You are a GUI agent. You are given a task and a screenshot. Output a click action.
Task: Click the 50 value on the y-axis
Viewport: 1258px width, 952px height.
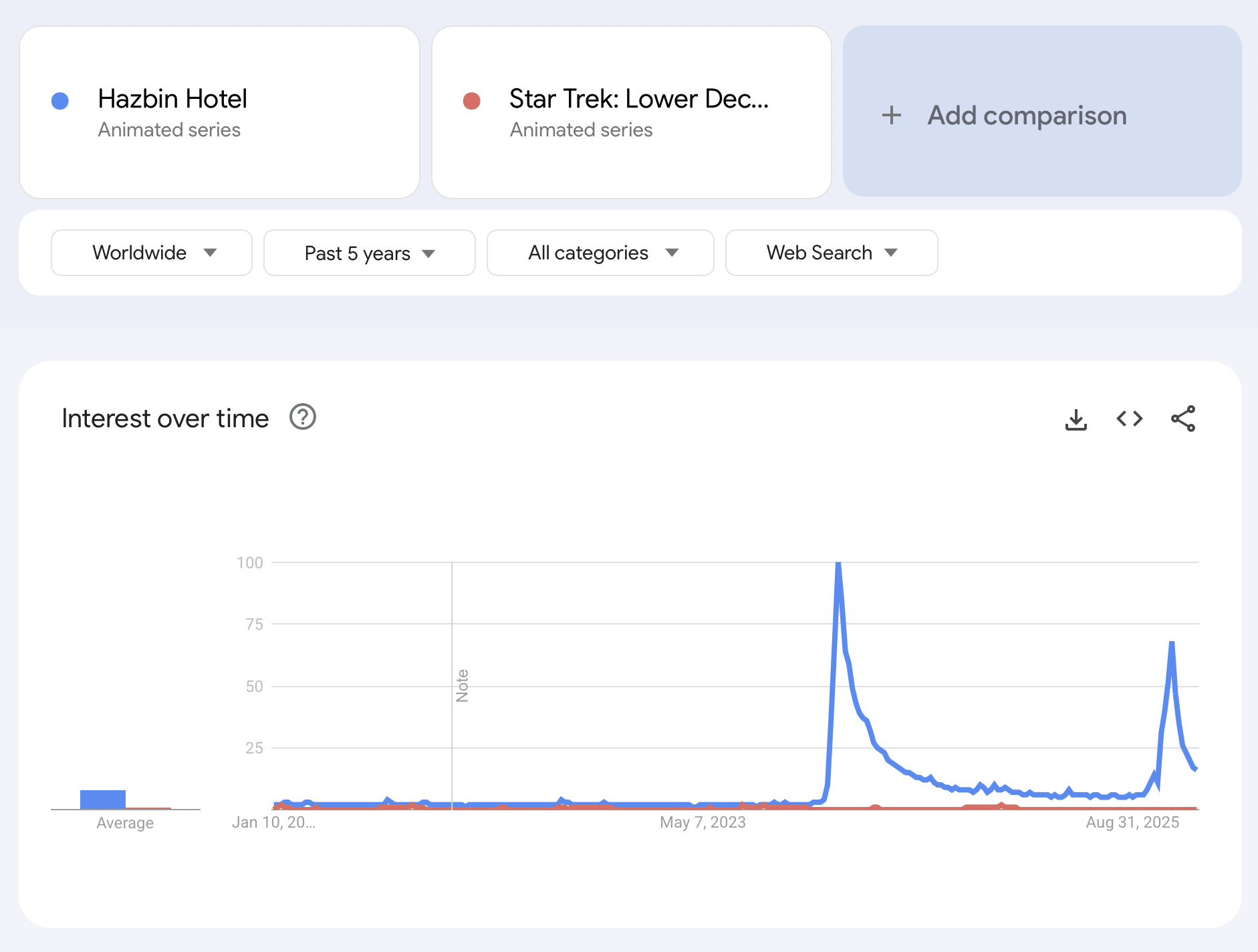pos(255,687)
